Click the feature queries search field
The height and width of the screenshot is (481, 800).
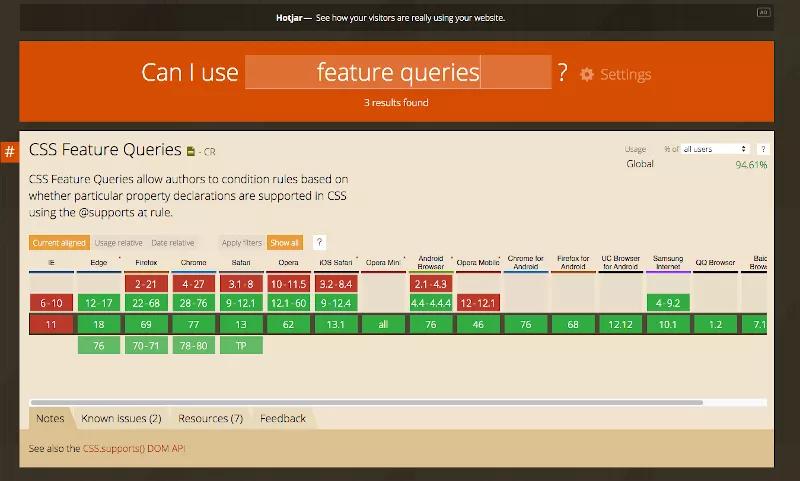(398, 72)
